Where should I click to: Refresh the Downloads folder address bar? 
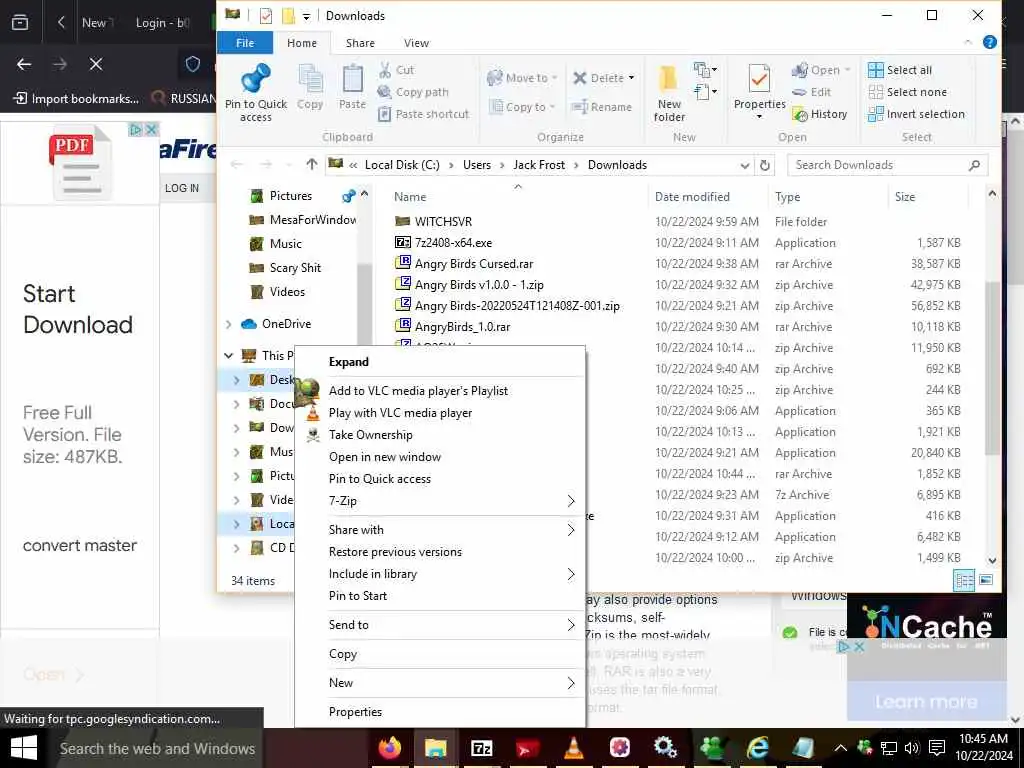(x=765, y=165)
